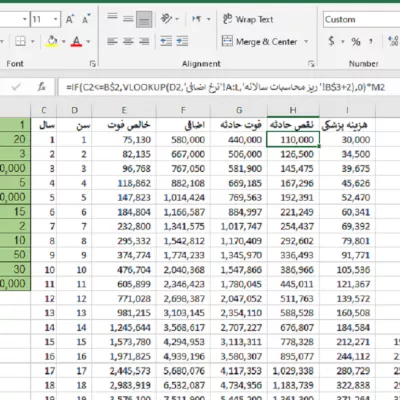Click the accounting dollar format icon
The height and width of the screenshot is (400, 400).
pos(331,41)
